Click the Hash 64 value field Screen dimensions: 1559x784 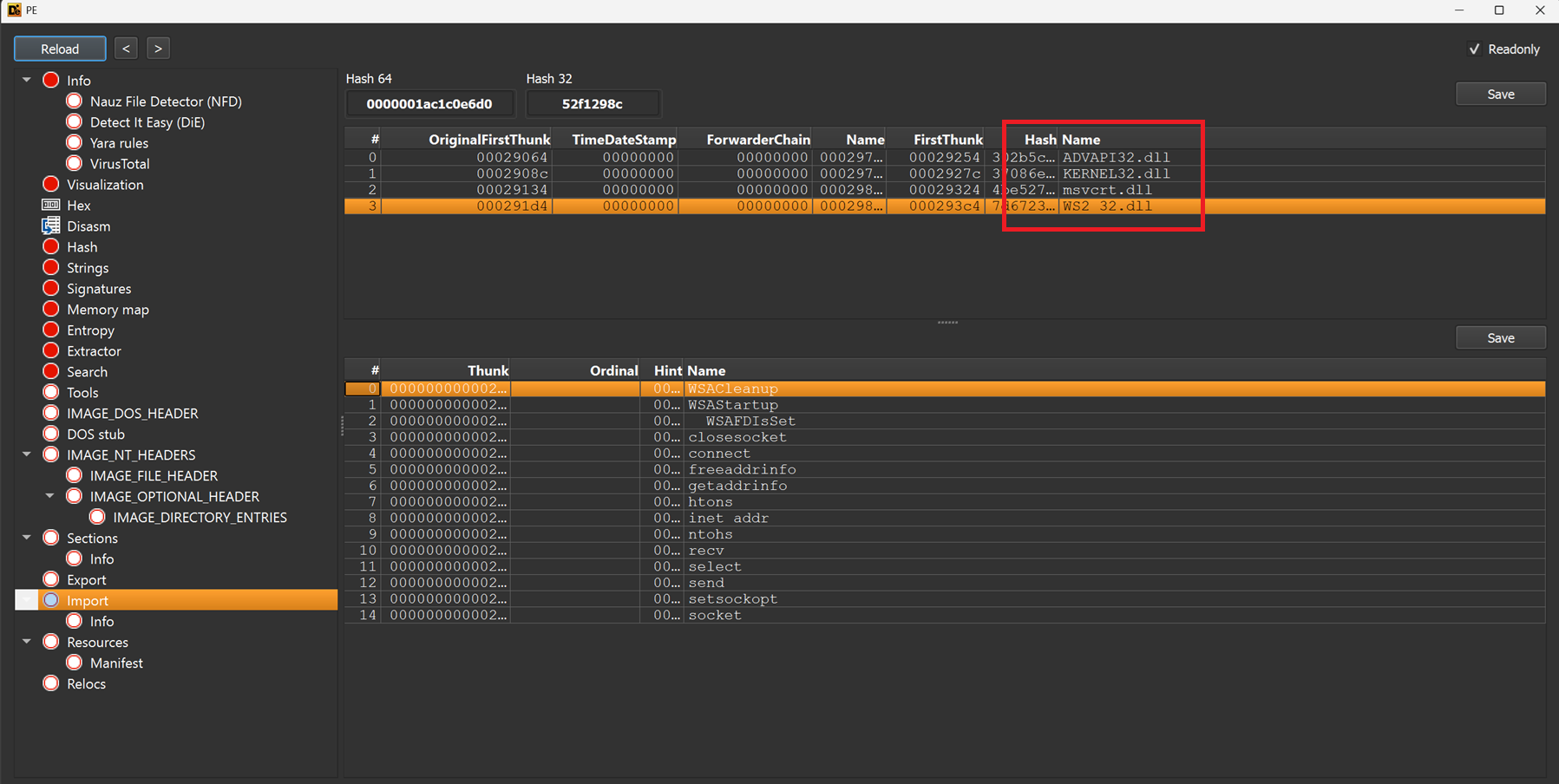click(x=429, y=103)
